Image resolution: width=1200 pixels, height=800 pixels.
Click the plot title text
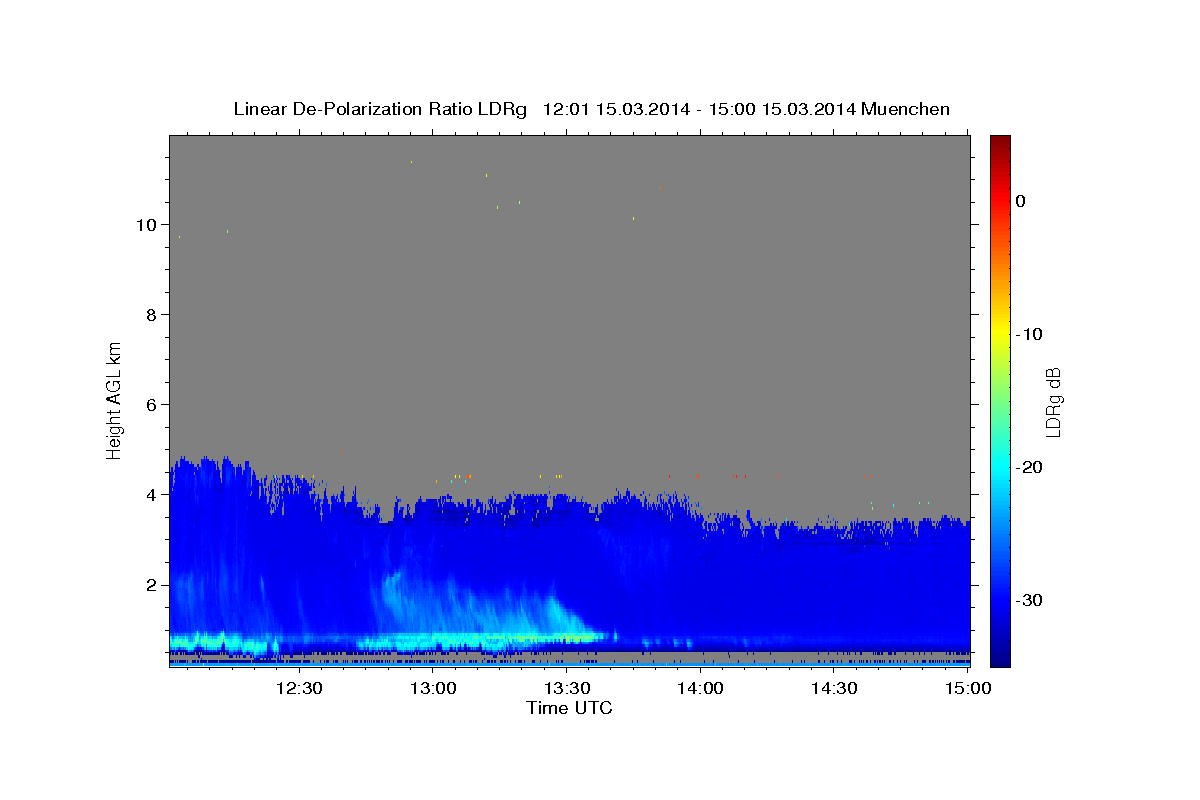tap(591, 109)
